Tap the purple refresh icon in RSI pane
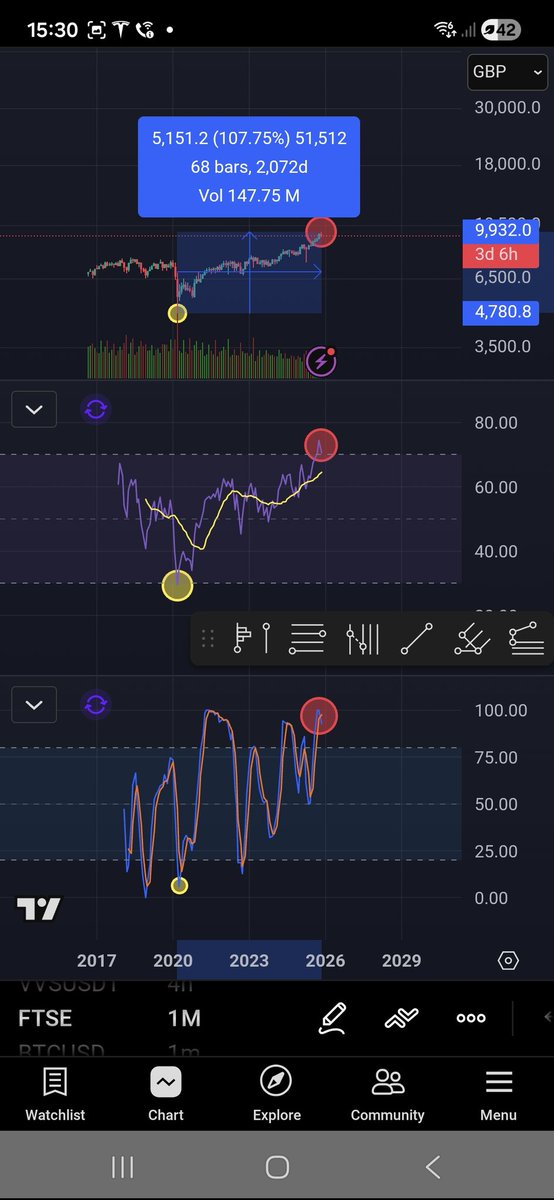554x1200 pixels. [x=96, y=409]
